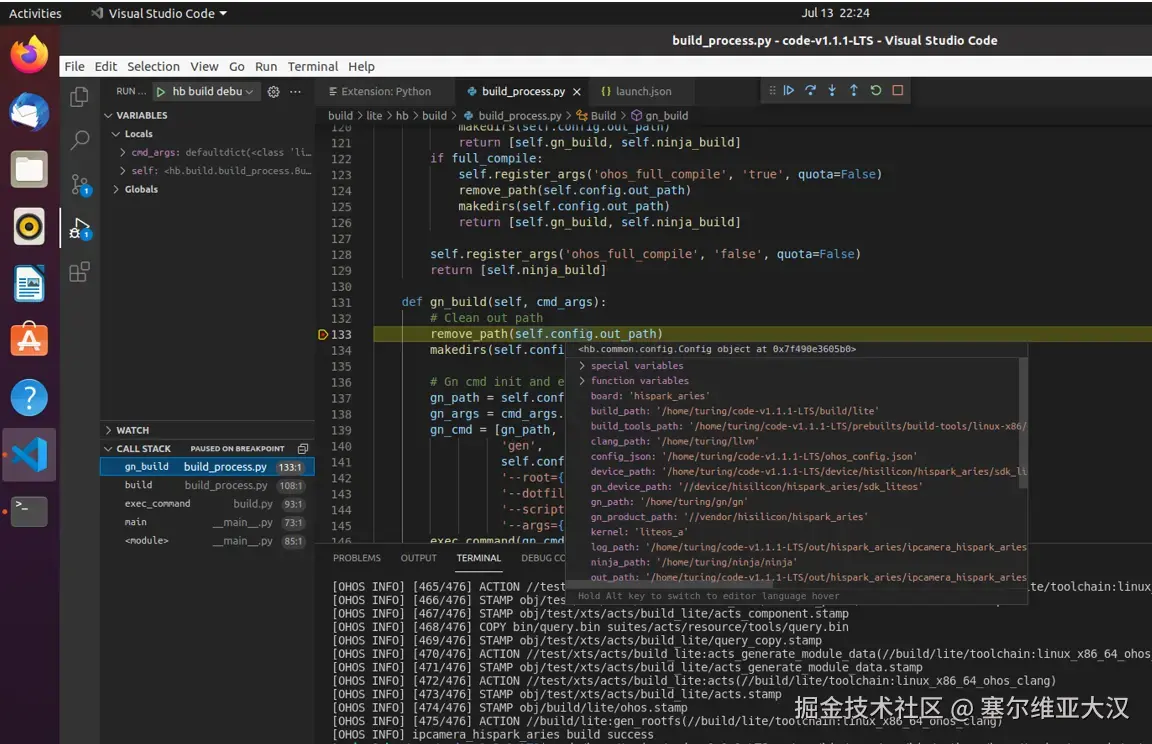Open the Source Control view

click(x=80, y=184)
